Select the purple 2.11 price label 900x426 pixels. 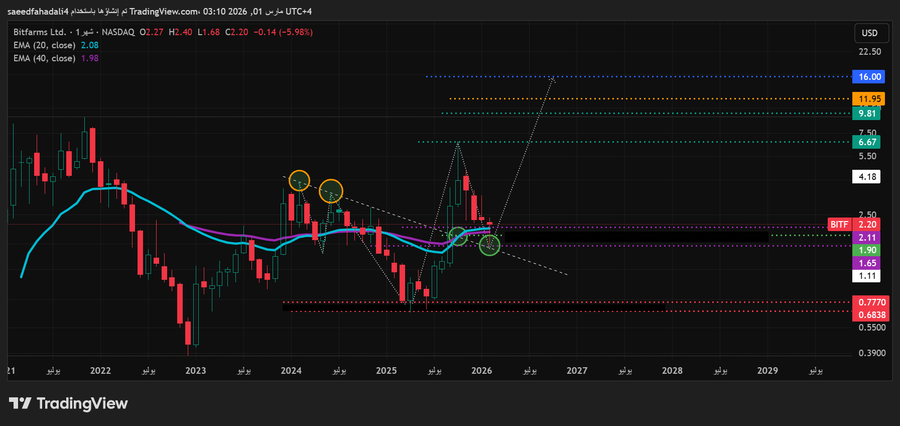click(867, 237)
